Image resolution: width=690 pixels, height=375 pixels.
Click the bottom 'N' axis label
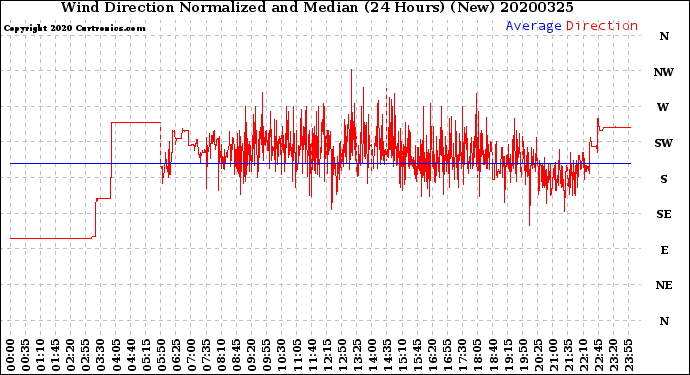[x=664, y=321]
